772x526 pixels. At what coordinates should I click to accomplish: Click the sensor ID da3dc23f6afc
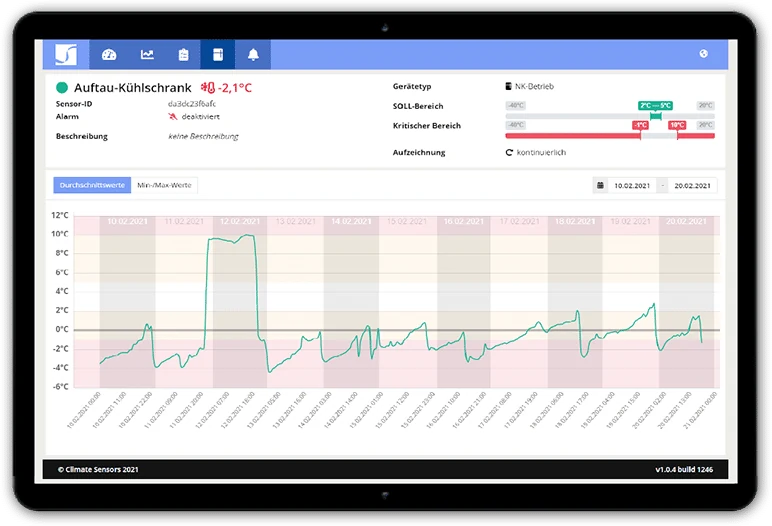pyautogui.click(x=192, y=103)
